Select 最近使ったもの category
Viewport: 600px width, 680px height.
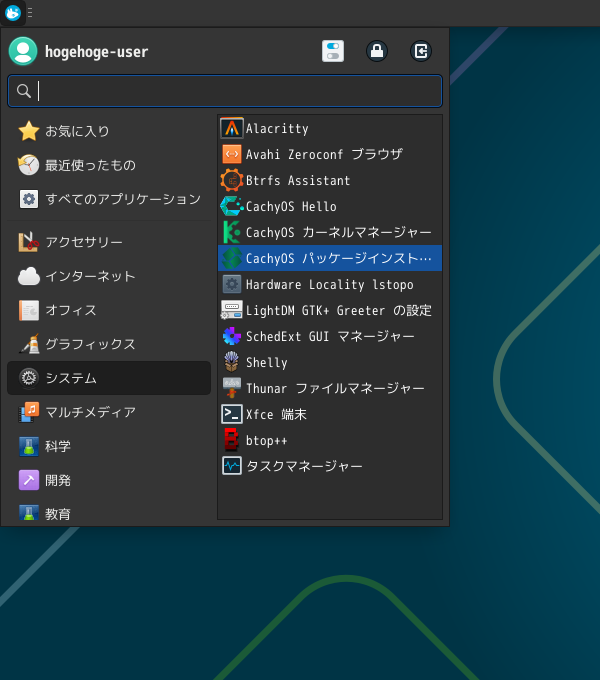(x=109, y=165)
